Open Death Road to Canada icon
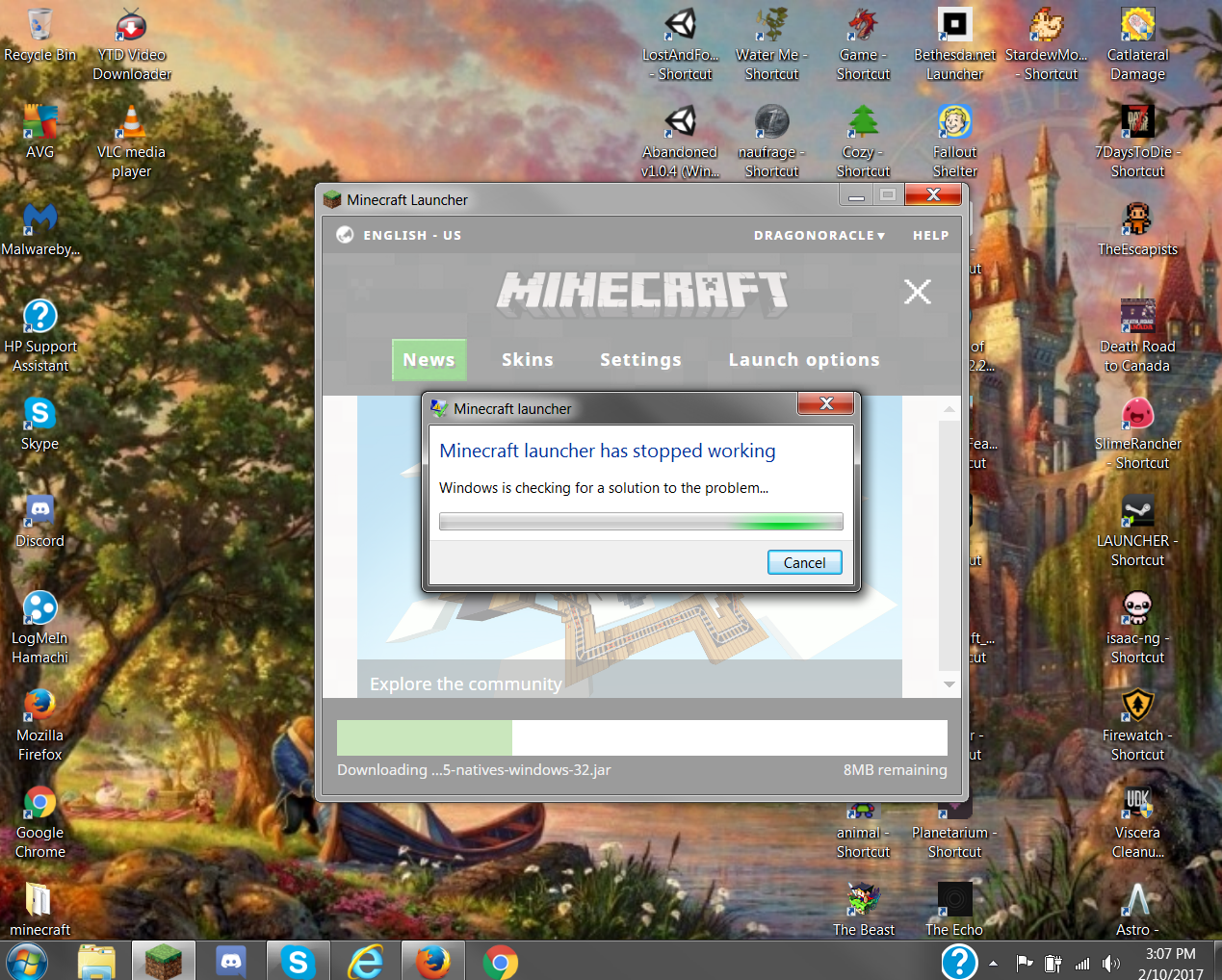The height and width of the screenshot is (980, 1222). [1137, 337]
